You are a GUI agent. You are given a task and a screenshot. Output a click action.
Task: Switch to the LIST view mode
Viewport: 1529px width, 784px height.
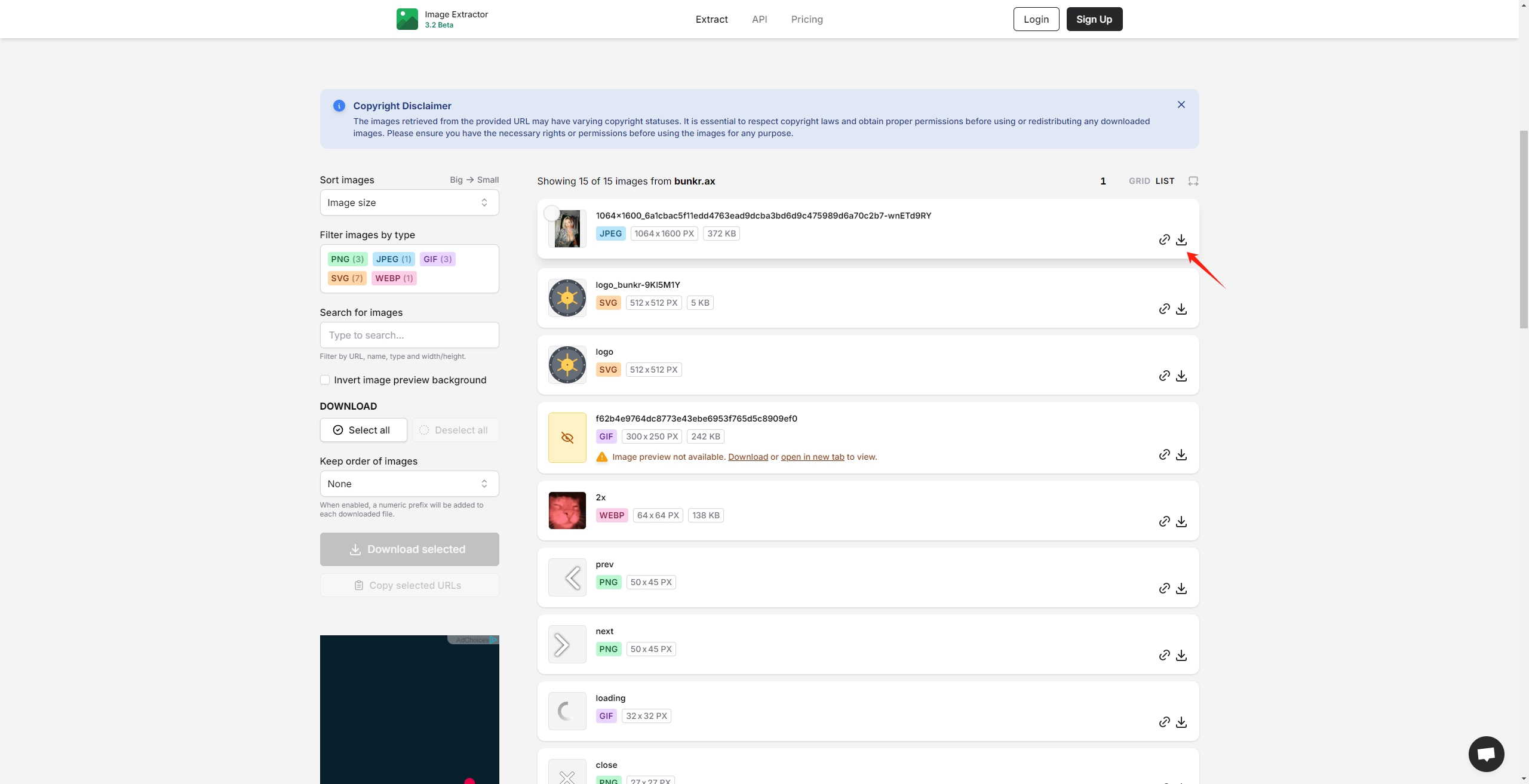(1166, 181)
